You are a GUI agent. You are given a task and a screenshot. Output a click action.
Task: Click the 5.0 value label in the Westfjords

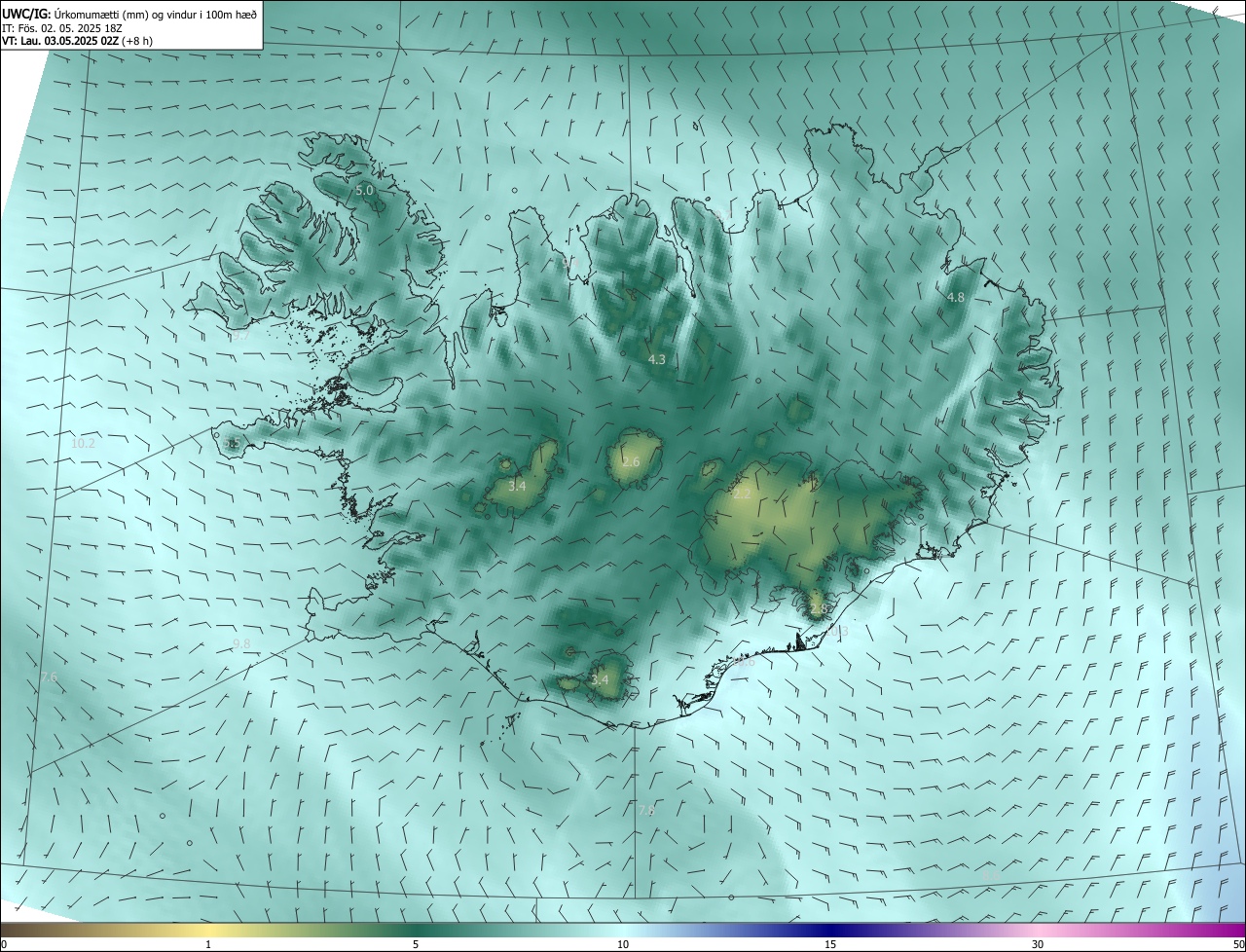(364, 191)
